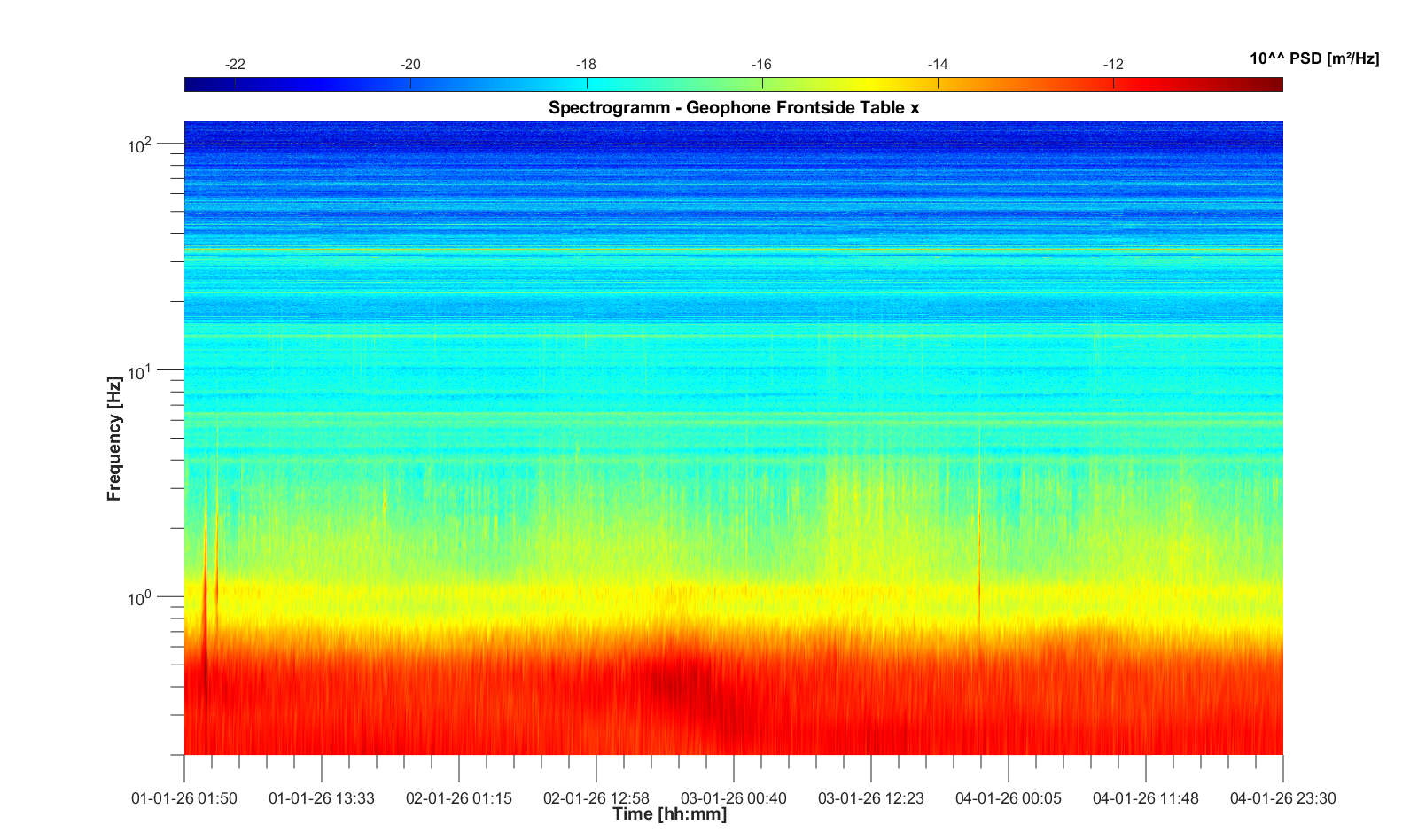This screenshot has width=1418, height=840.
Task: Pick the -12 colorbar tick label
Action: 1113,65
